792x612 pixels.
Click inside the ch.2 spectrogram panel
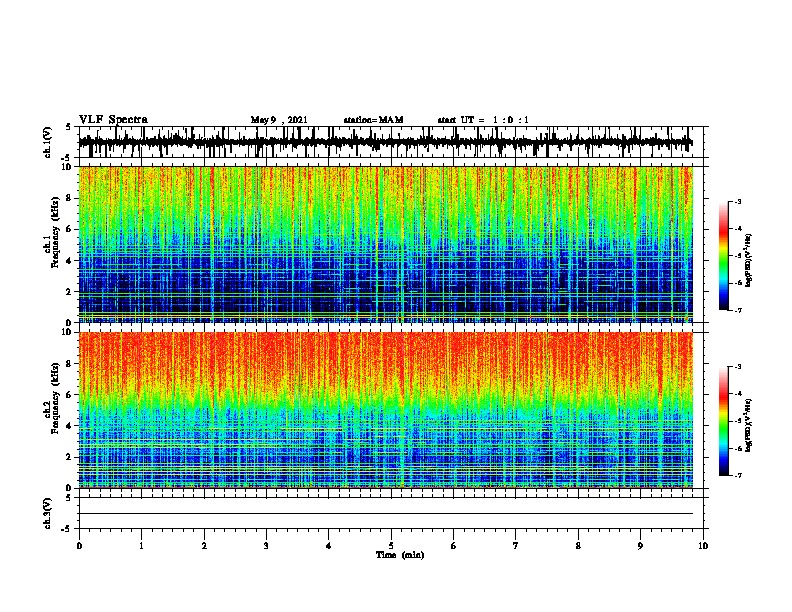click(386, 410)
